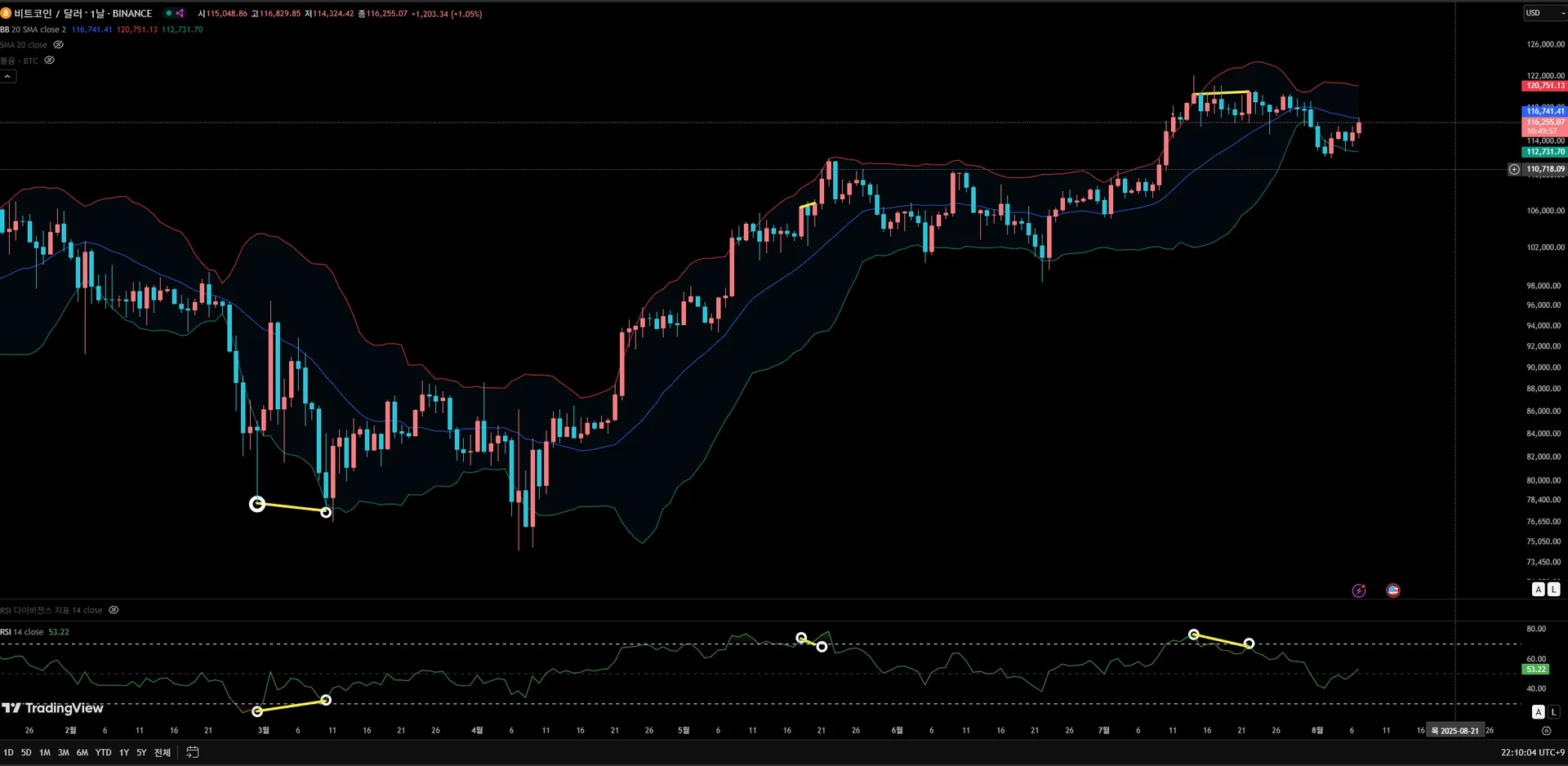This screenshot has height=766, width=1568.
Task: Collapse the indicator legend with chevron
Action: (7, 76)
